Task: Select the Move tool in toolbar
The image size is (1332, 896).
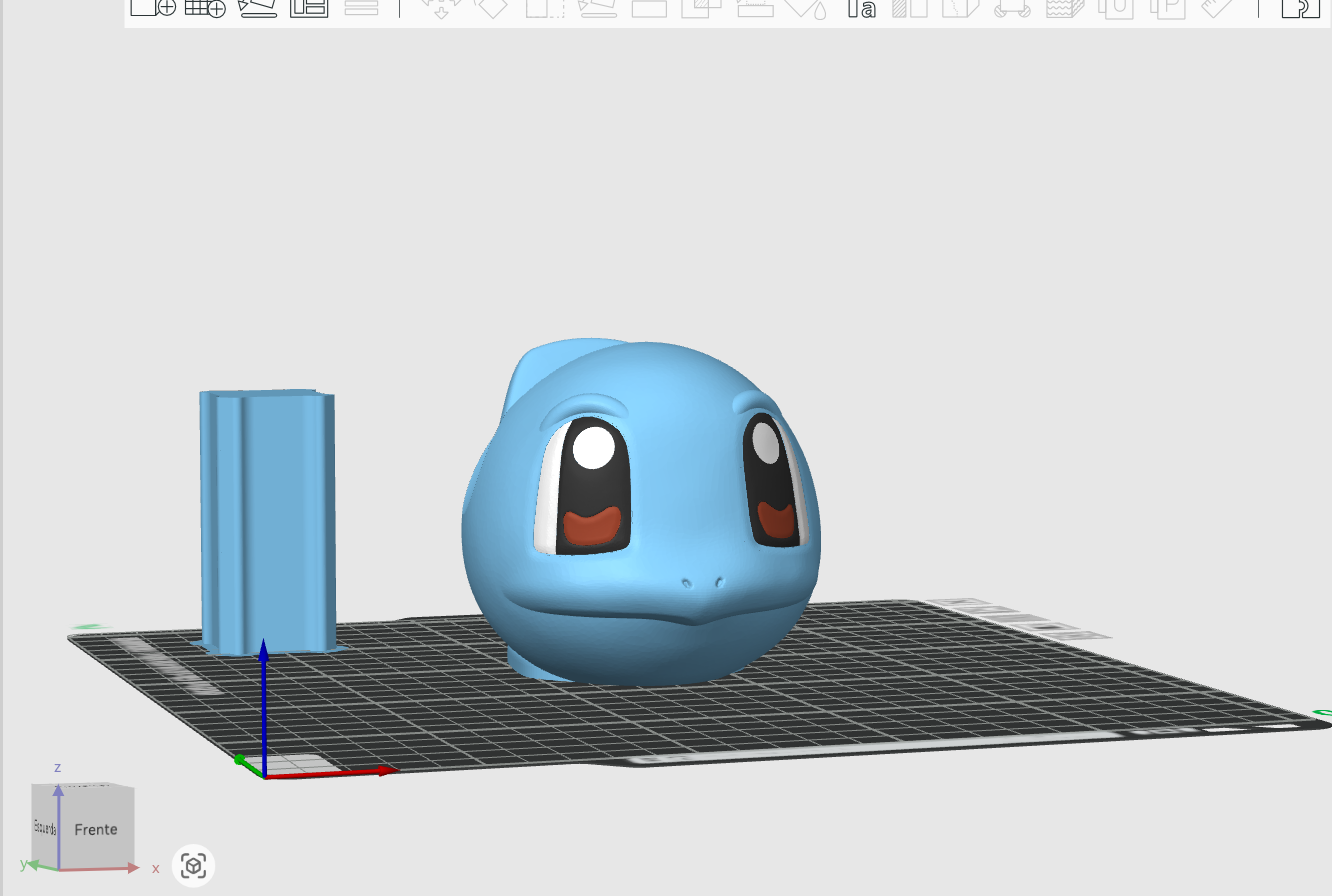Action: click(x=439, y=7)
